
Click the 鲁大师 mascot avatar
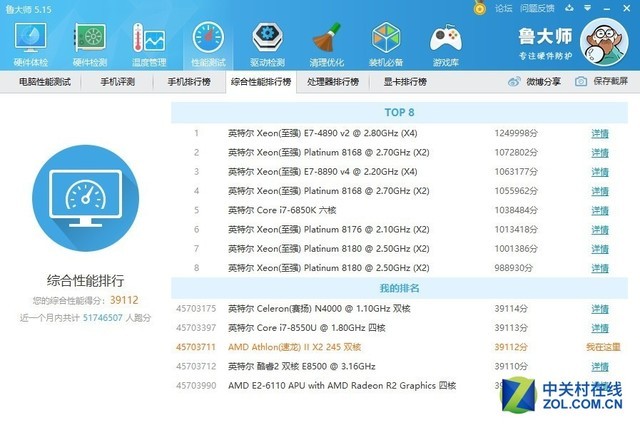coord(604,42)
